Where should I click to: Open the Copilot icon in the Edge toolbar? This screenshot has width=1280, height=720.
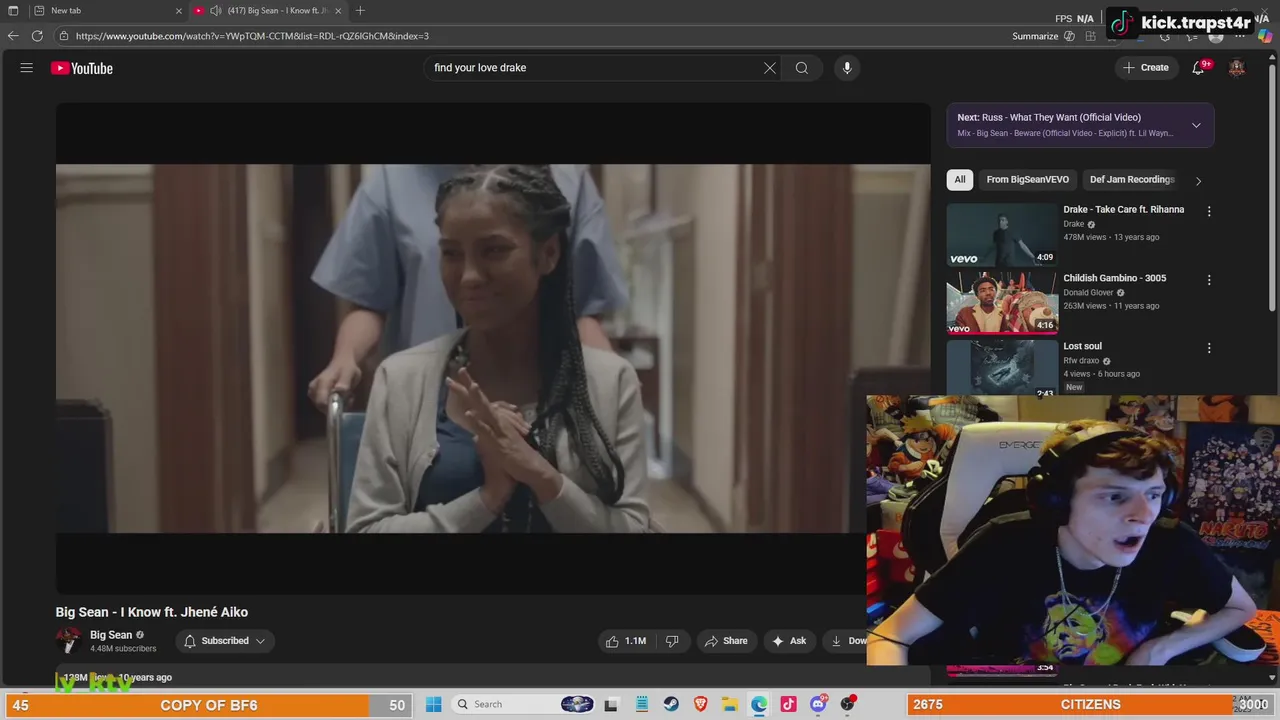[x=1265, y=36]
